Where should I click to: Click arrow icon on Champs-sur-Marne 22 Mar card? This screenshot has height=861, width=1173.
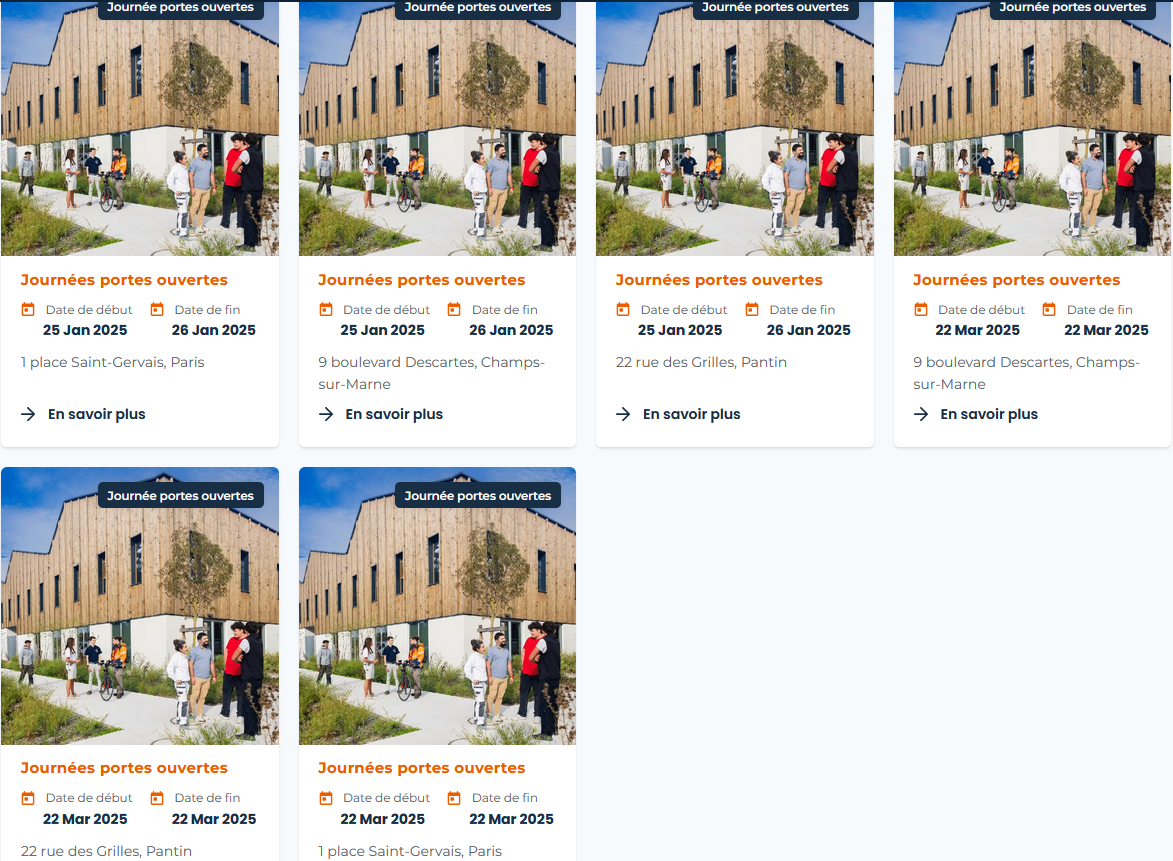point(921,414)
